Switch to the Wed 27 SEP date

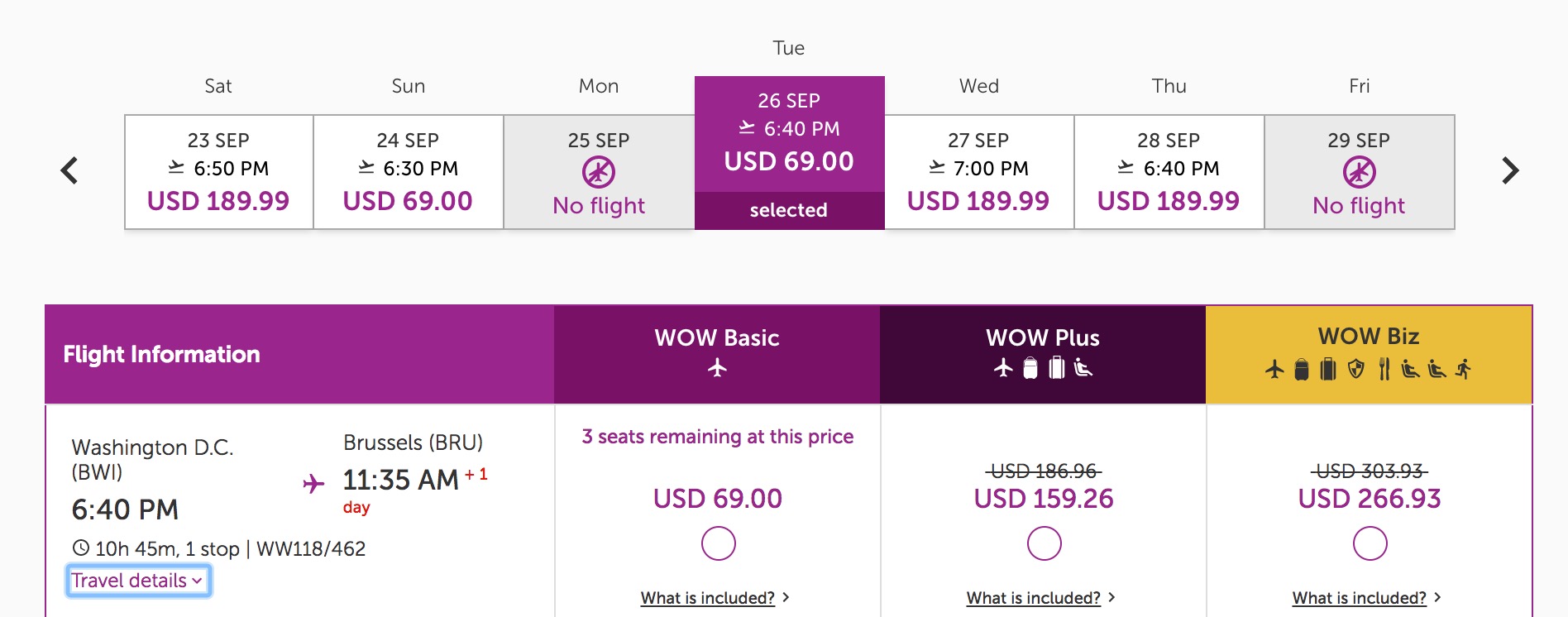pyautogui.click(x=978, y=172)
